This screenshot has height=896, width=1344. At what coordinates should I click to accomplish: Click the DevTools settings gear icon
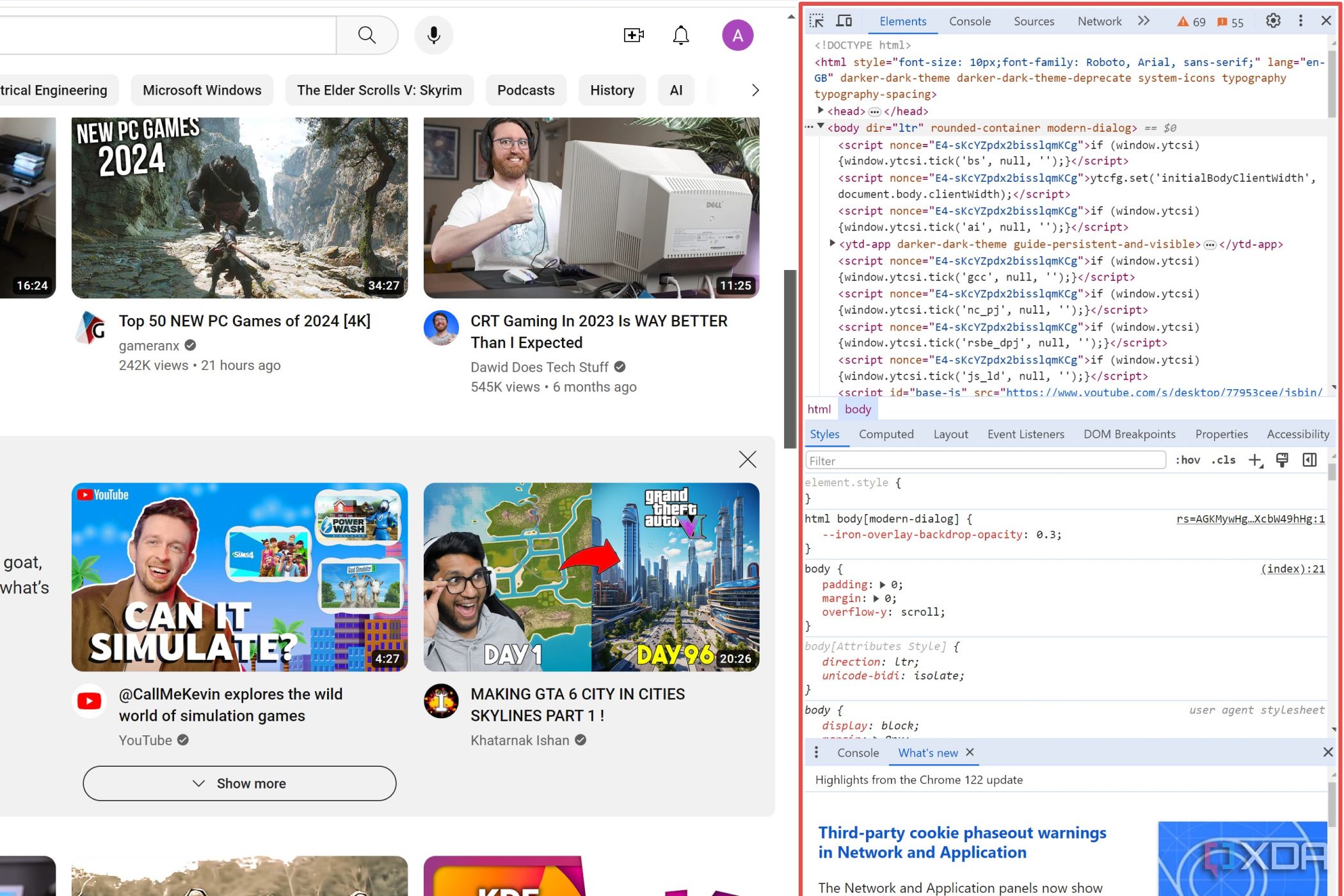pyautogui.click(x=1272, y=22)
